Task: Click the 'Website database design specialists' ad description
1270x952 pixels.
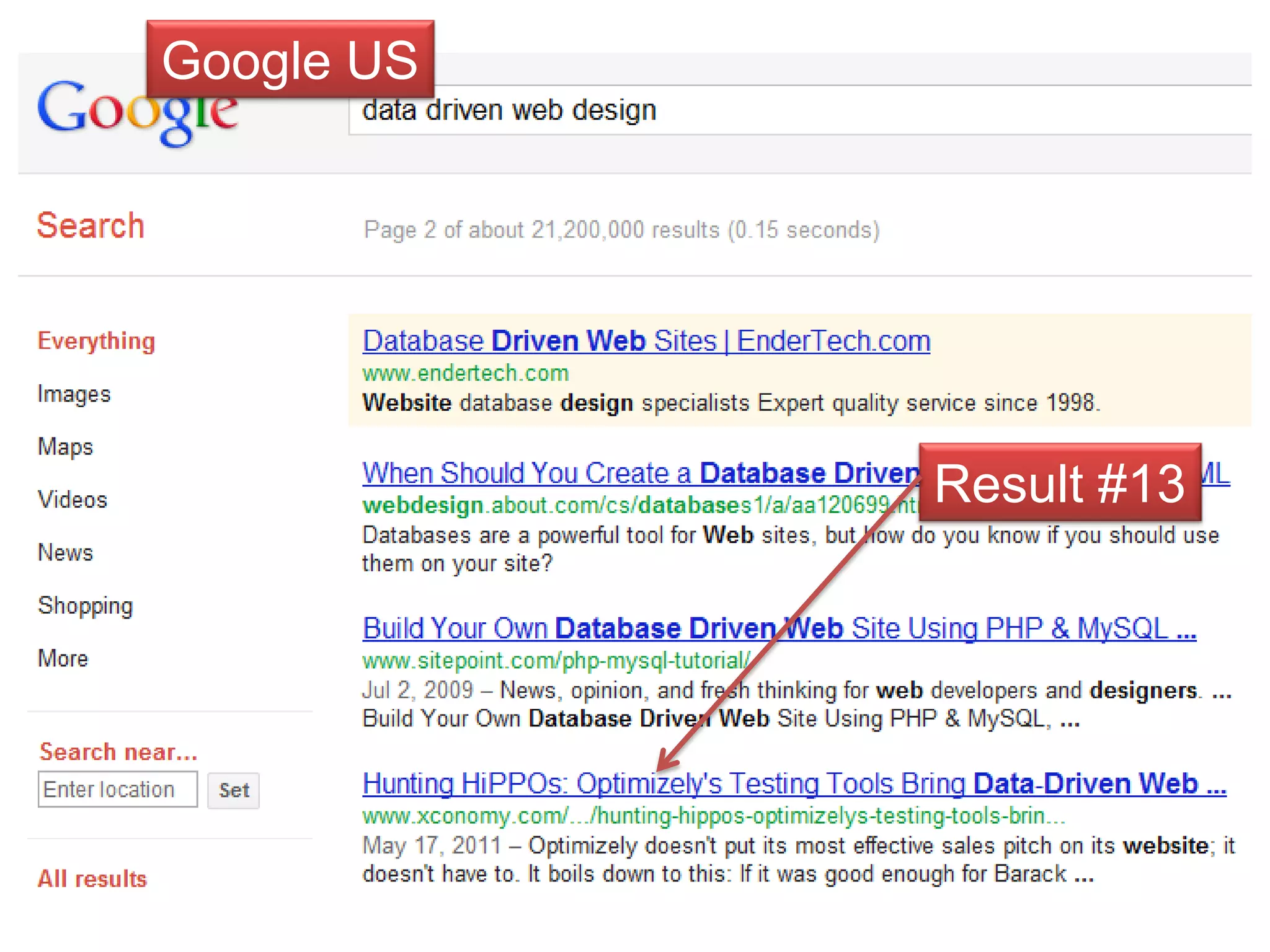Action: [x=731, y=403]
